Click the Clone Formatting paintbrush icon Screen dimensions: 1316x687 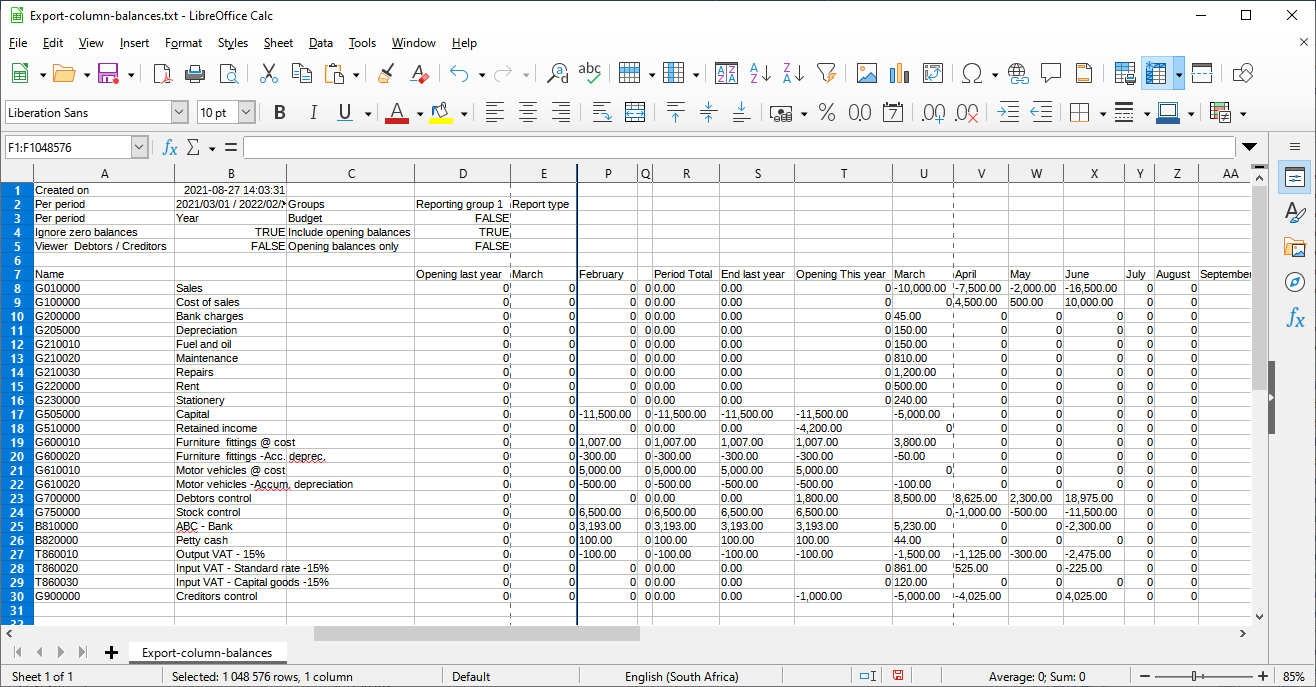click(386, 73)
